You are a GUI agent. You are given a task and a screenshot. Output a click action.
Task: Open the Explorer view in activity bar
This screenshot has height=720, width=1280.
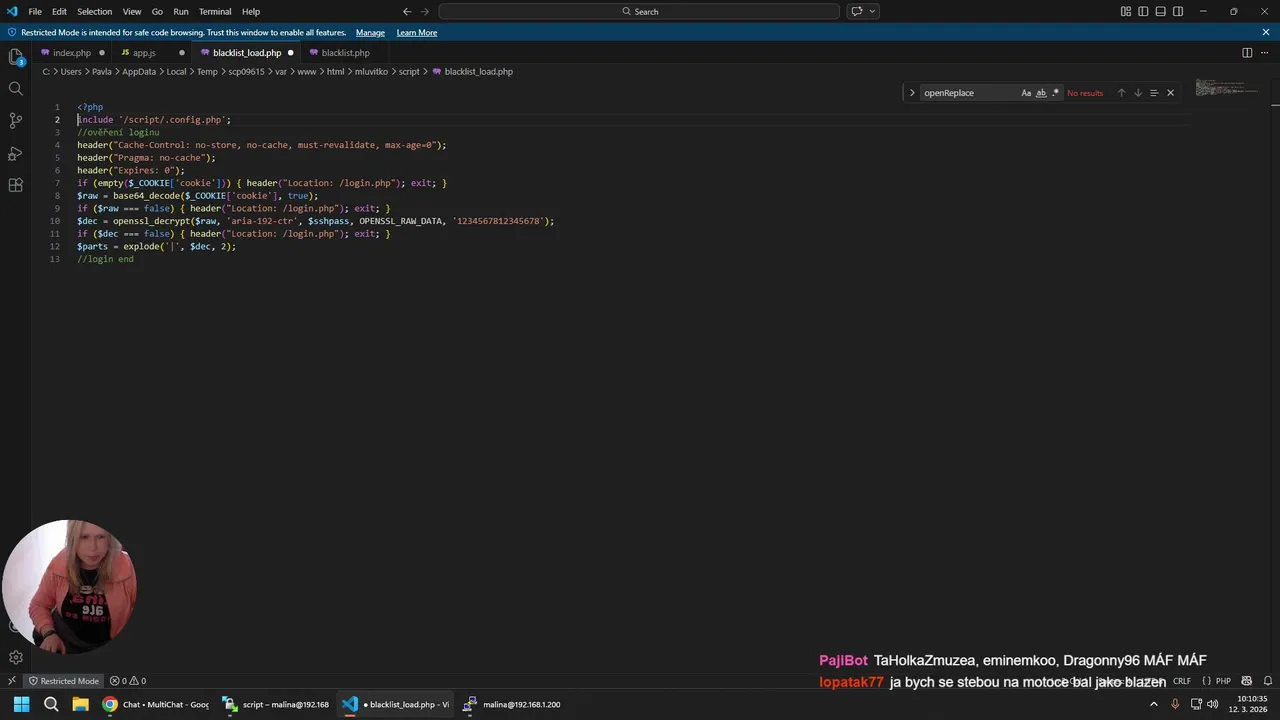coord(15,57)
